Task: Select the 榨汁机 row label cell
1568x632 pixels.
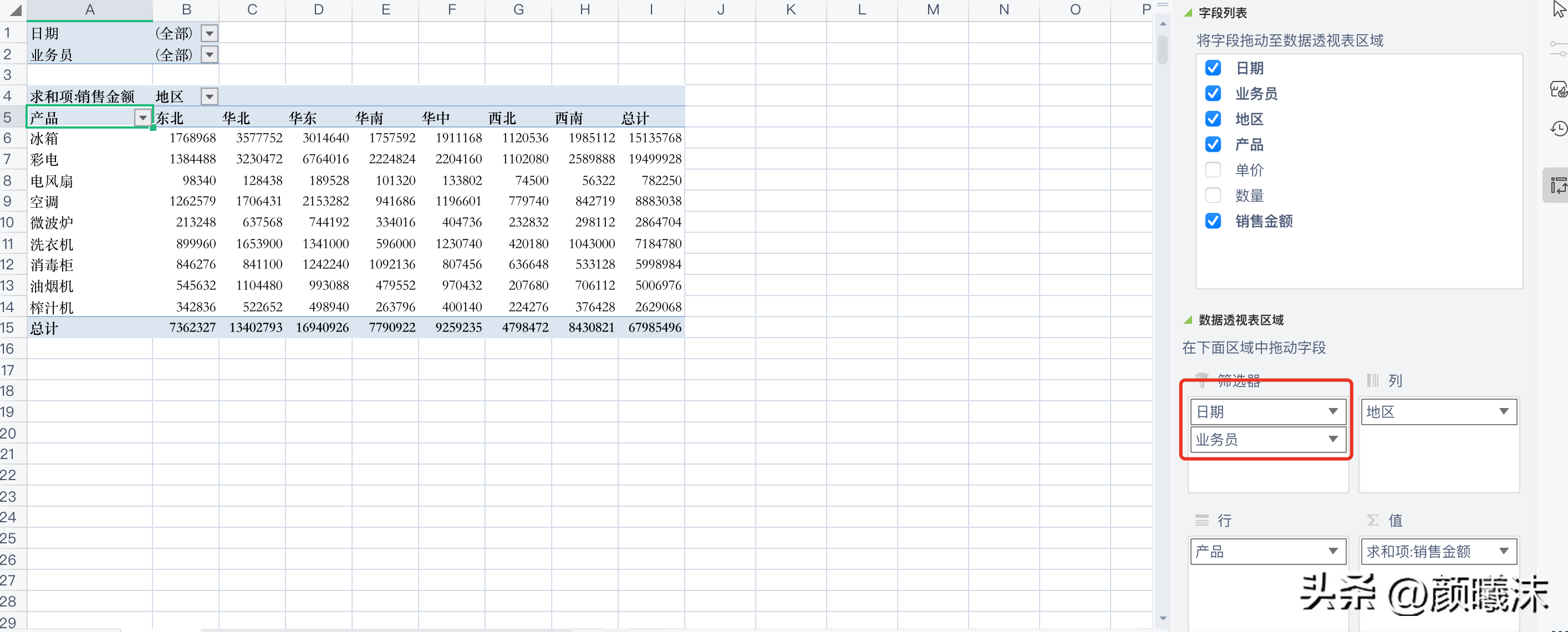Action: [89, 307]
